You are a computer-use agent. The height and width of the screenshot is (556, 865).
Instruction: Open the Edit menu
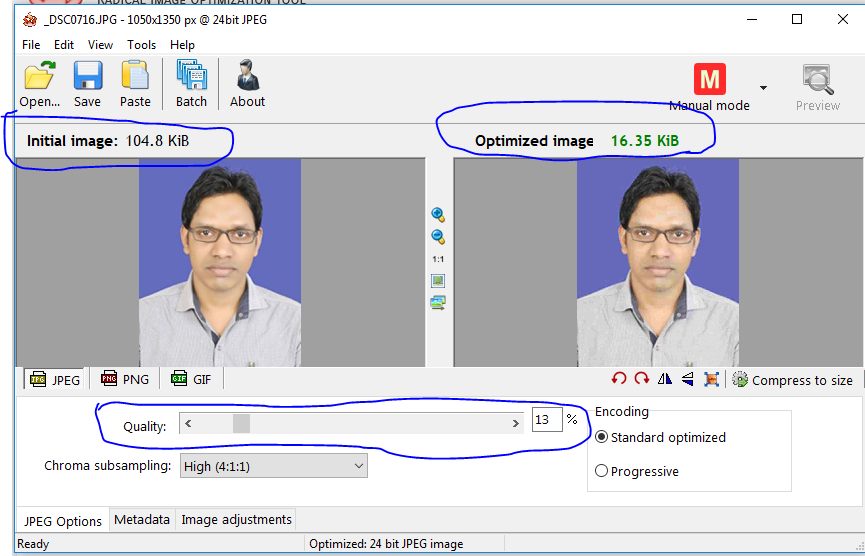pyautogui.click(x=64, y=45)
